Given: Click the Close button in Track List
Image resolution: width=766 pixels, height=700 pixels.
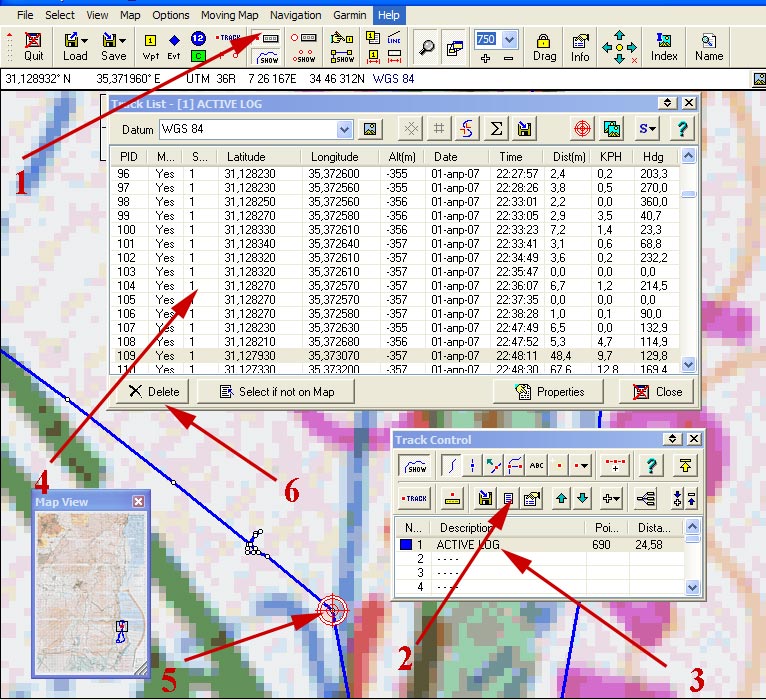Looking at the screenshot, I should click(x=656, y=392).
